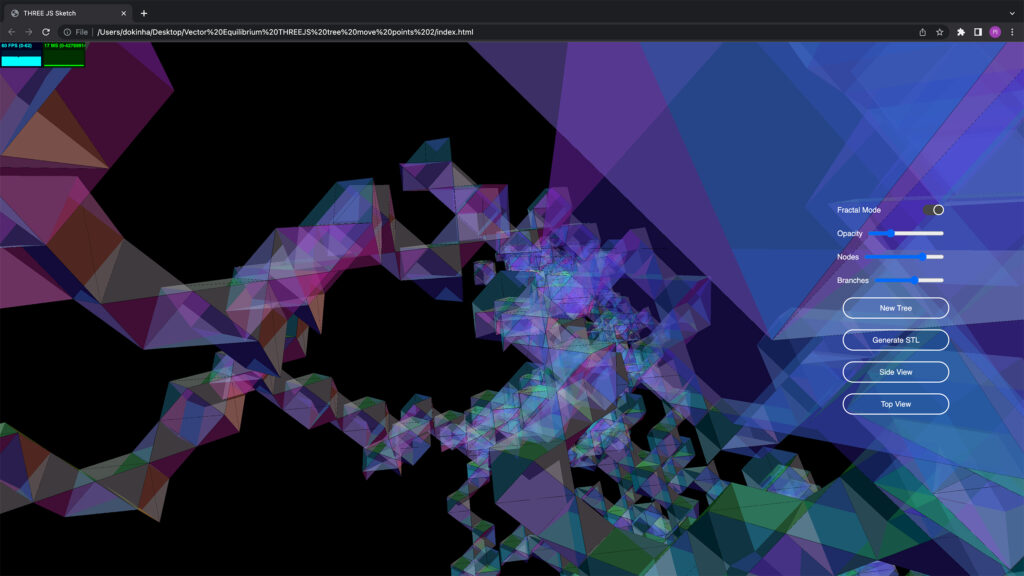The width and height of the screenshot is (1024, 576).
Task: Open the Chrome three-dot menu
Action: point(1014,31)
